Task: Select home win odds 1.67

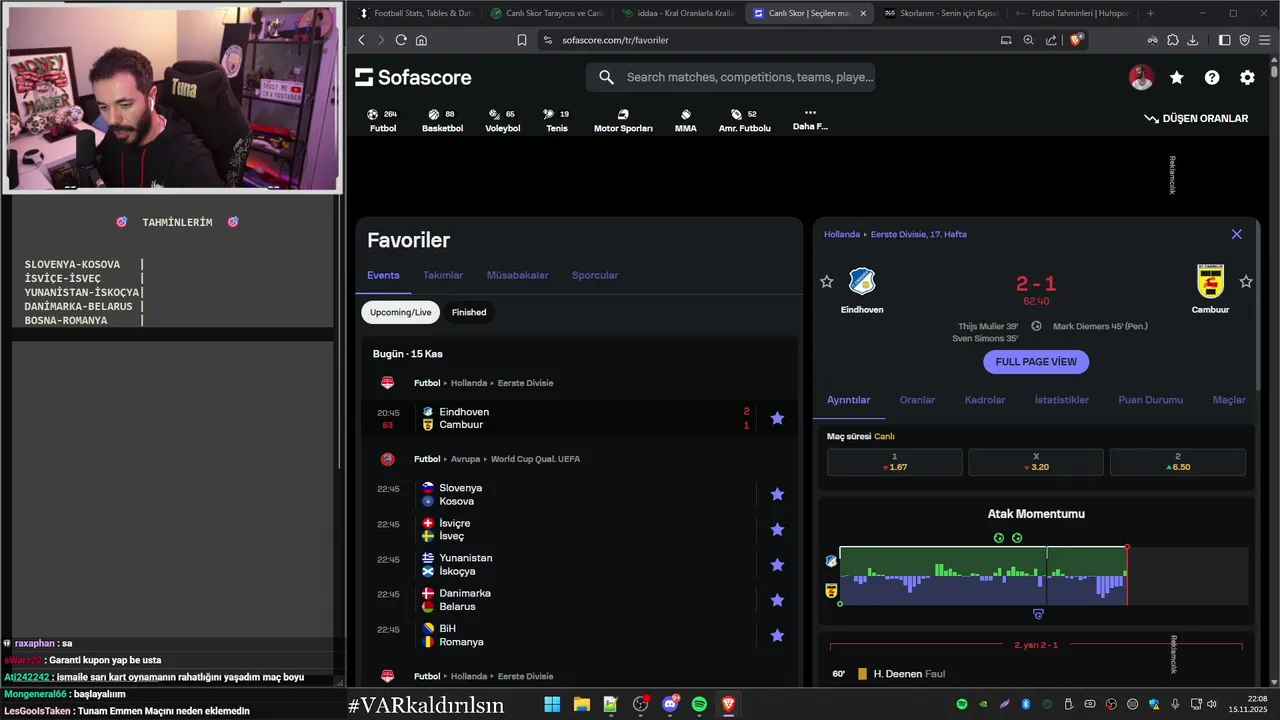Action: tap(894, 462)
